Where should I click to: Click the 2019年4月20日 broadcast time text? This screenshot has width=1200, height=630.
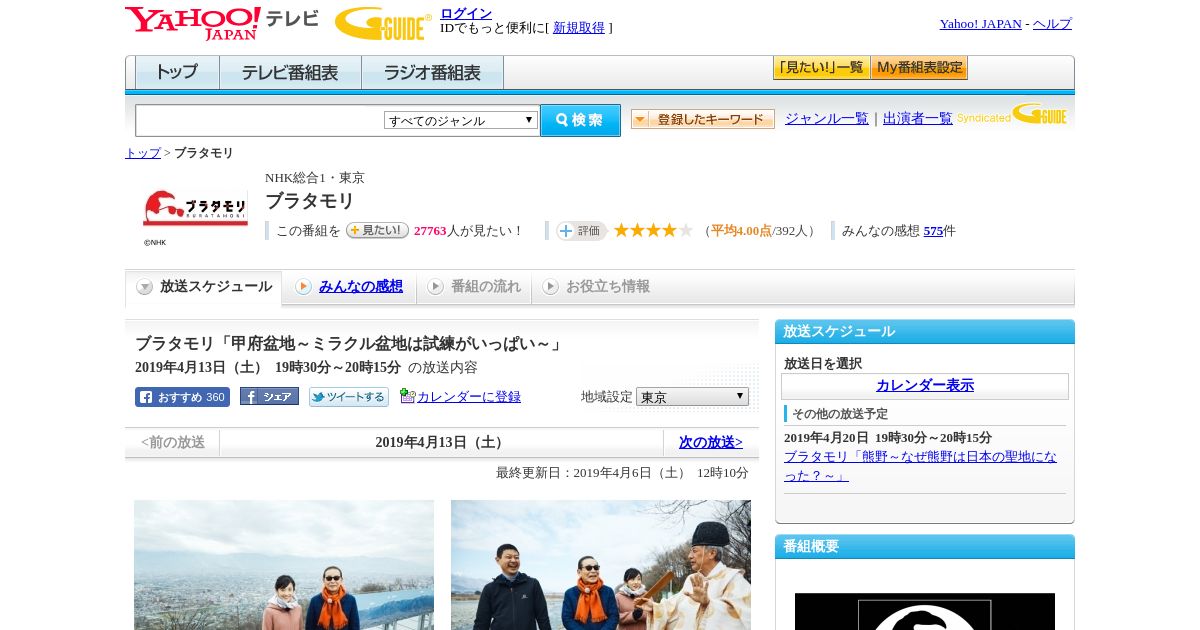(x=888, y=438)
